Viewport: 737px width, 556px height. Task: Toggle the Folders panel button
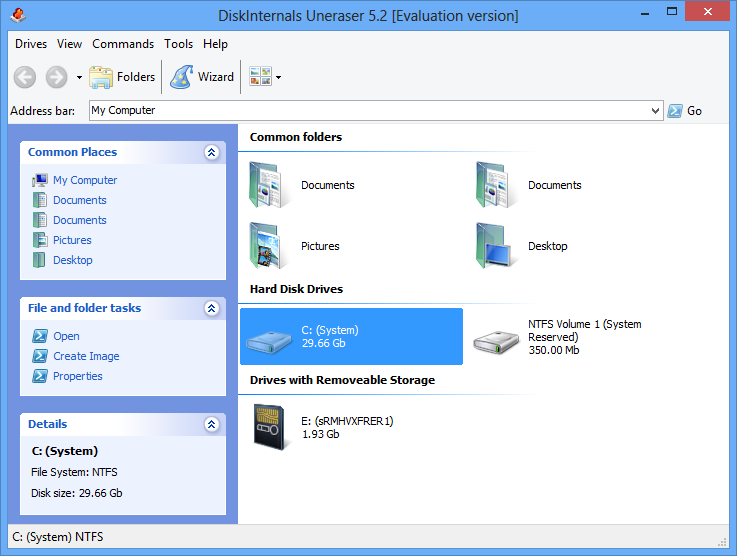pos(122,77)
